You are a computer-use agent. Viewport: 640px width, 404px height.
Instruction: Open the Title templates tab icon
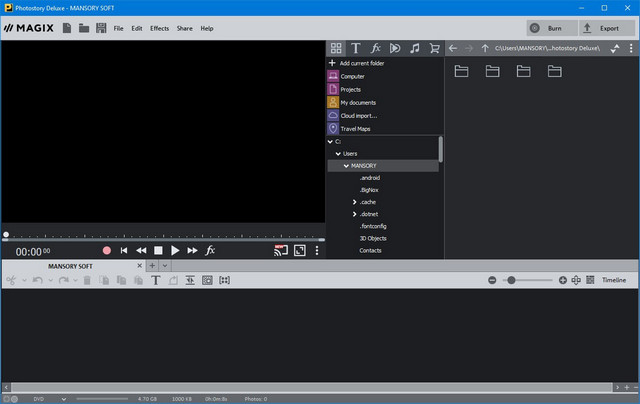pos(356,48)
